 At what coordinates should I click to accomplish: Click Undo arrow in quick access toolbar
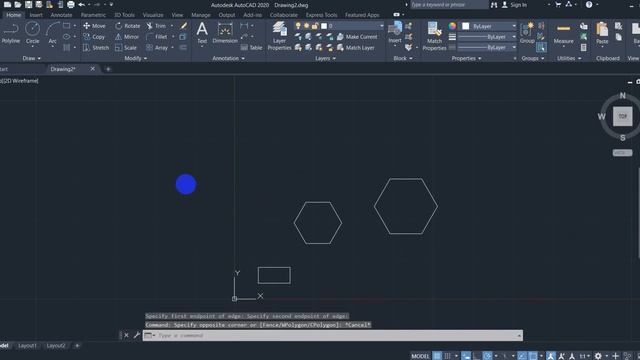coord(82,4)
